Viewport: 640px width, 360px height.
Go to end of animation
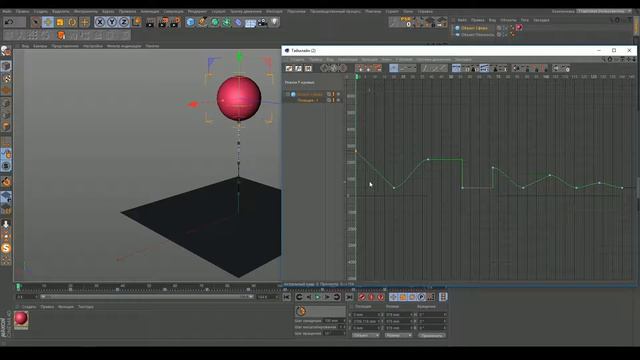(x=349, y=297)
